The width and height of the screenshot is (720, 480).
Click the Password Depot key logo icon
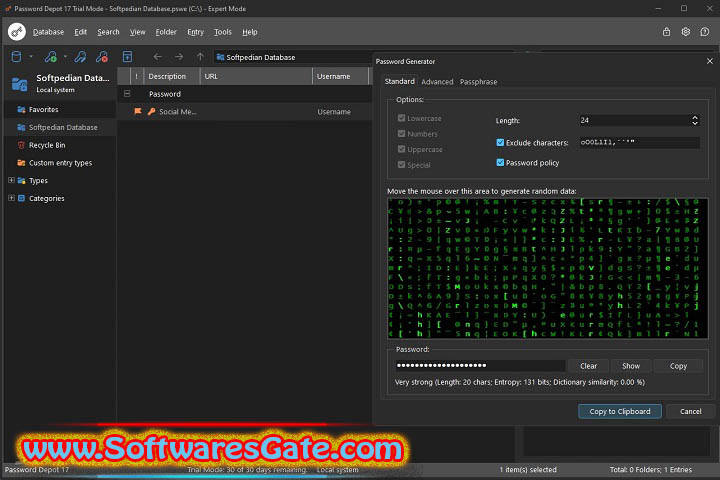click(x=17, y=32)
